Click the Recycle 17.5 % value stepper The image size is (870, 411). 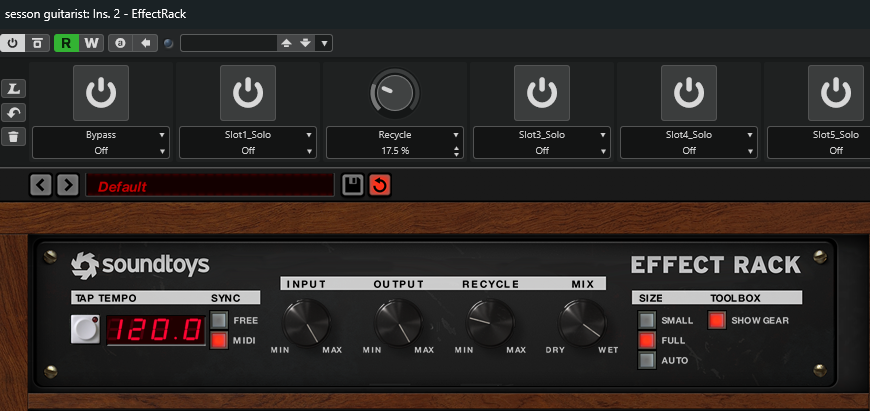click(457, 151)
